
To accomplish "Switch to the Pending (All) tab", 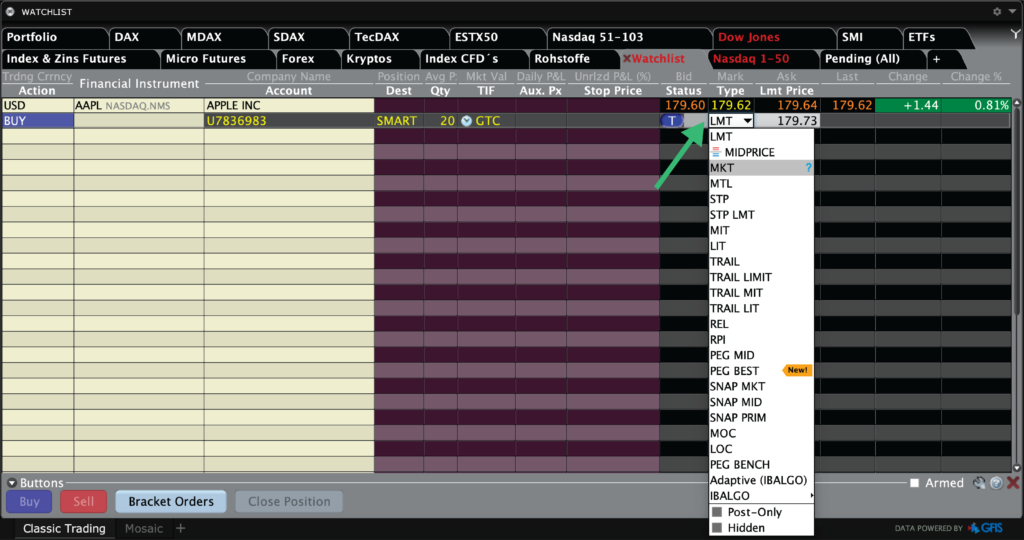I will tap(872, 59).
